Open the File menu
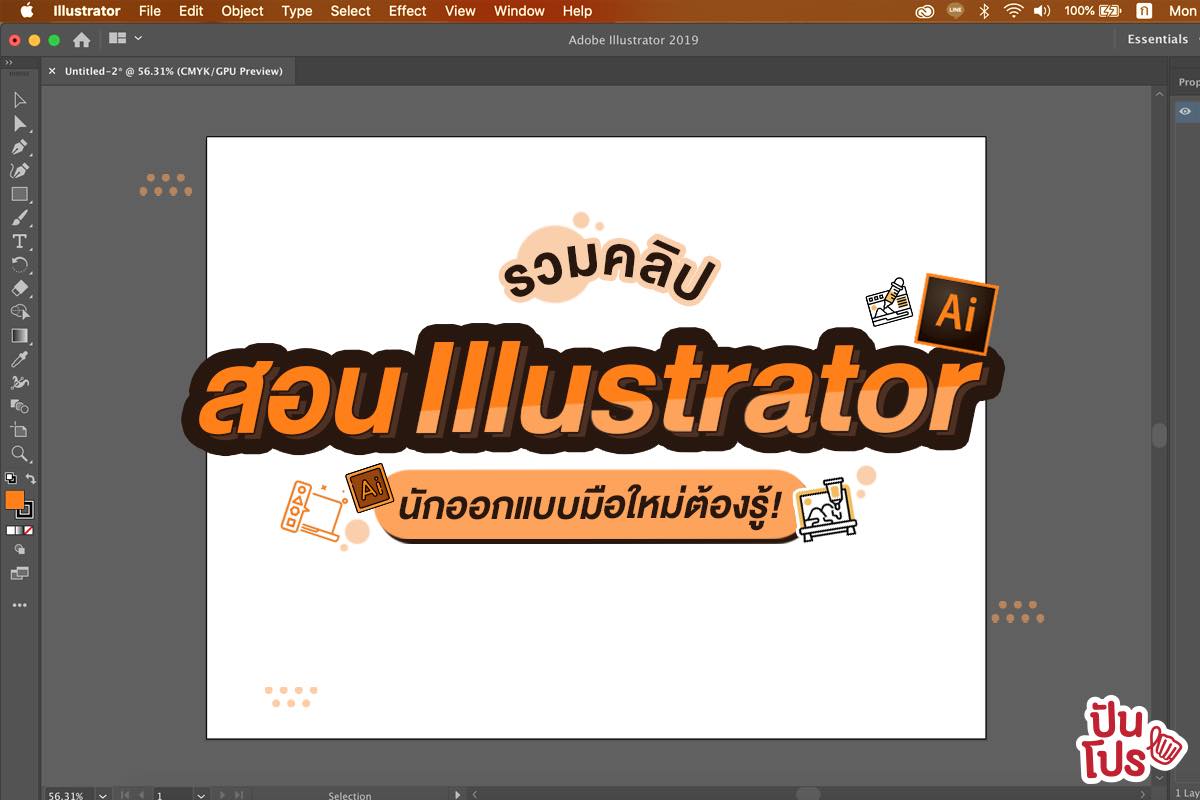 pyautogui.click(x=150, y=11)
